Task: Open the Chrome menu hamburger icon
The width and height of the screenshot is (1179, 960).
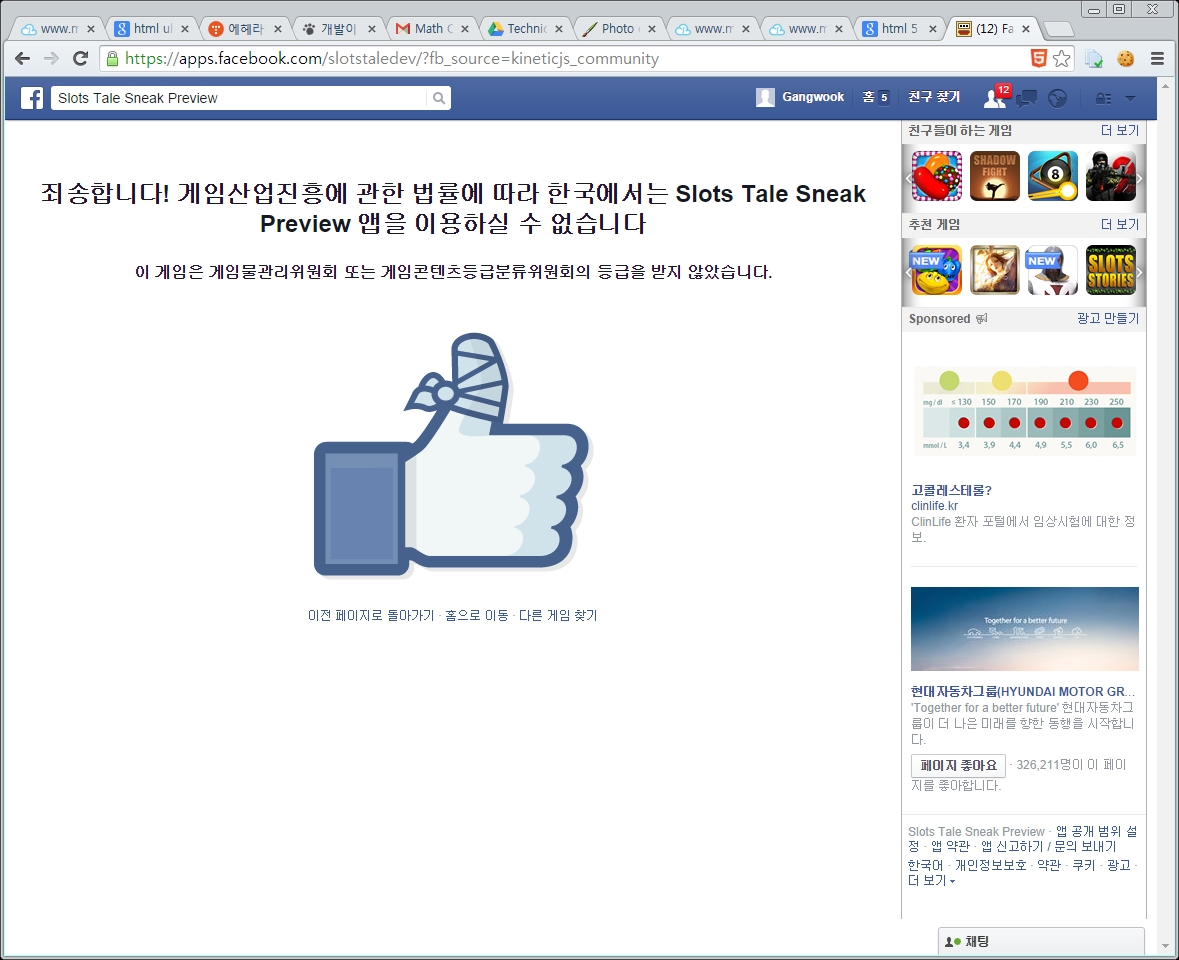Action: click(1157, 59)
